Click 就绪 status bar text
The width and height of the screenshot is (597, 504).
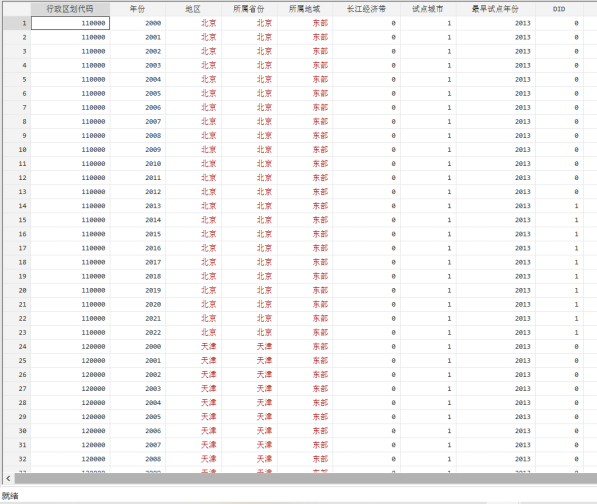(x=10, y=496)
